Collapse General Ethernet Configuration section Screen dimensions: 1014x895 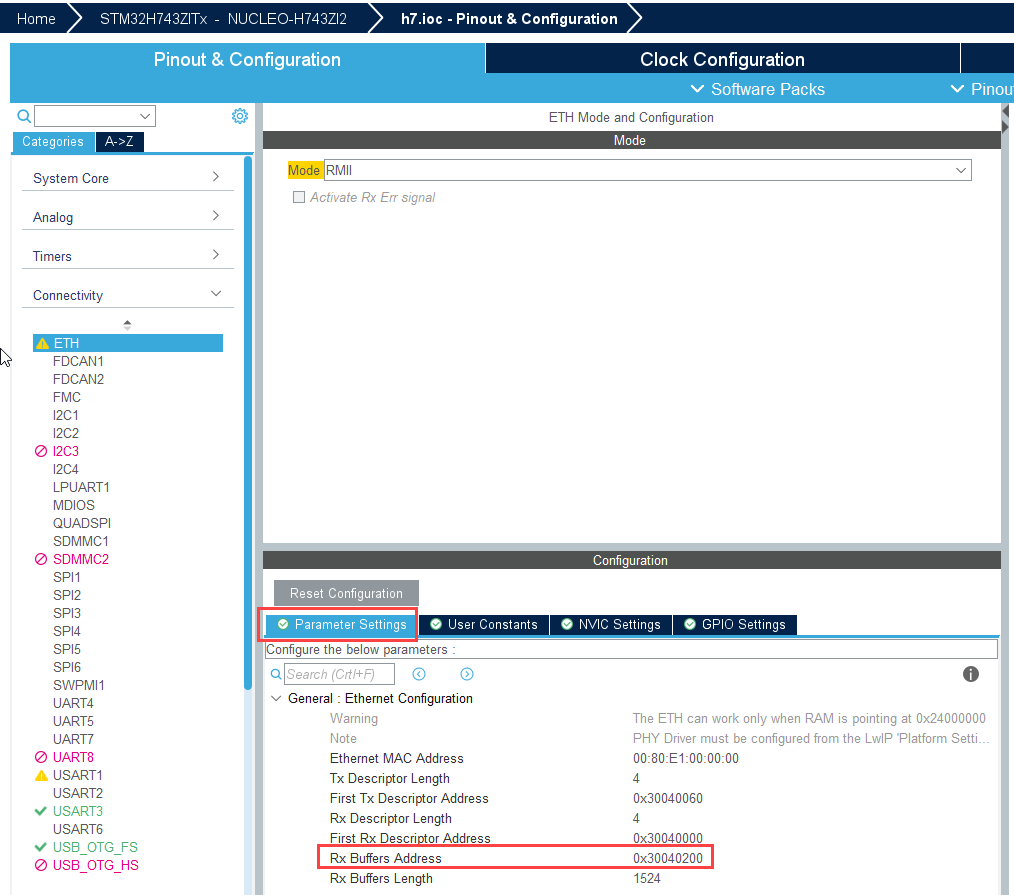coord(276,699)
